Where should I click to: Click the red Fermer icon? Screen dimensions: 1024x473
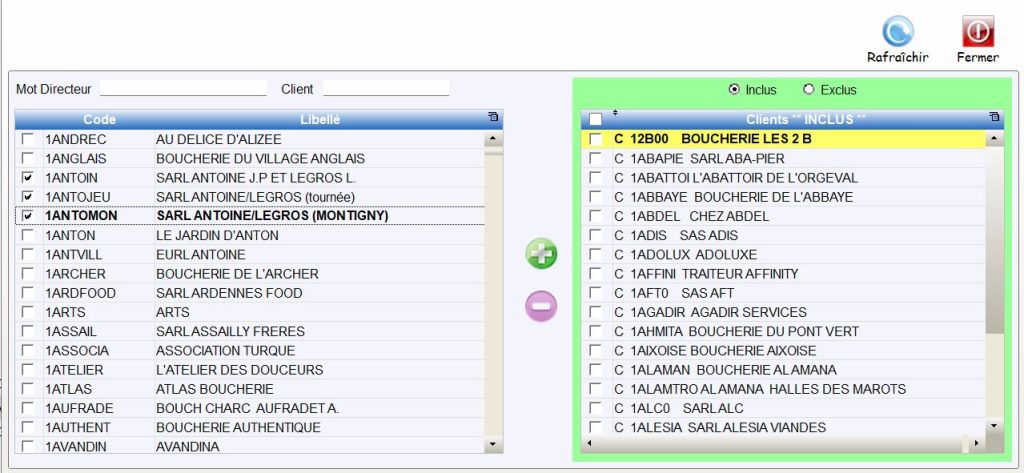[976, 32]
